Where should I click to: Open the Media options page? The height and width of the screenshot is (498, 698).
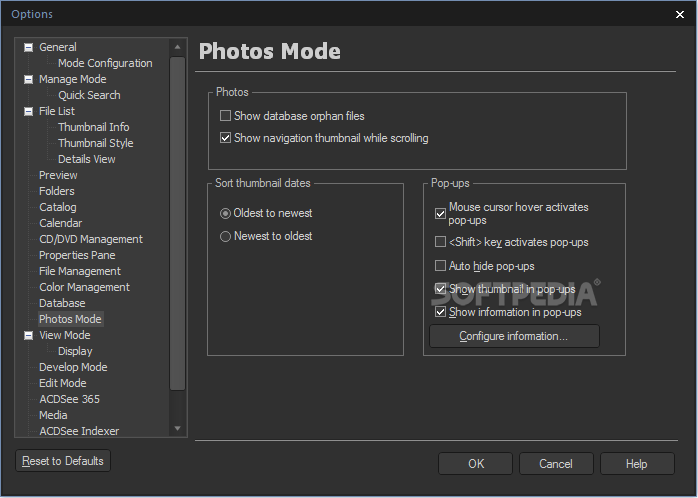[53, 416]
